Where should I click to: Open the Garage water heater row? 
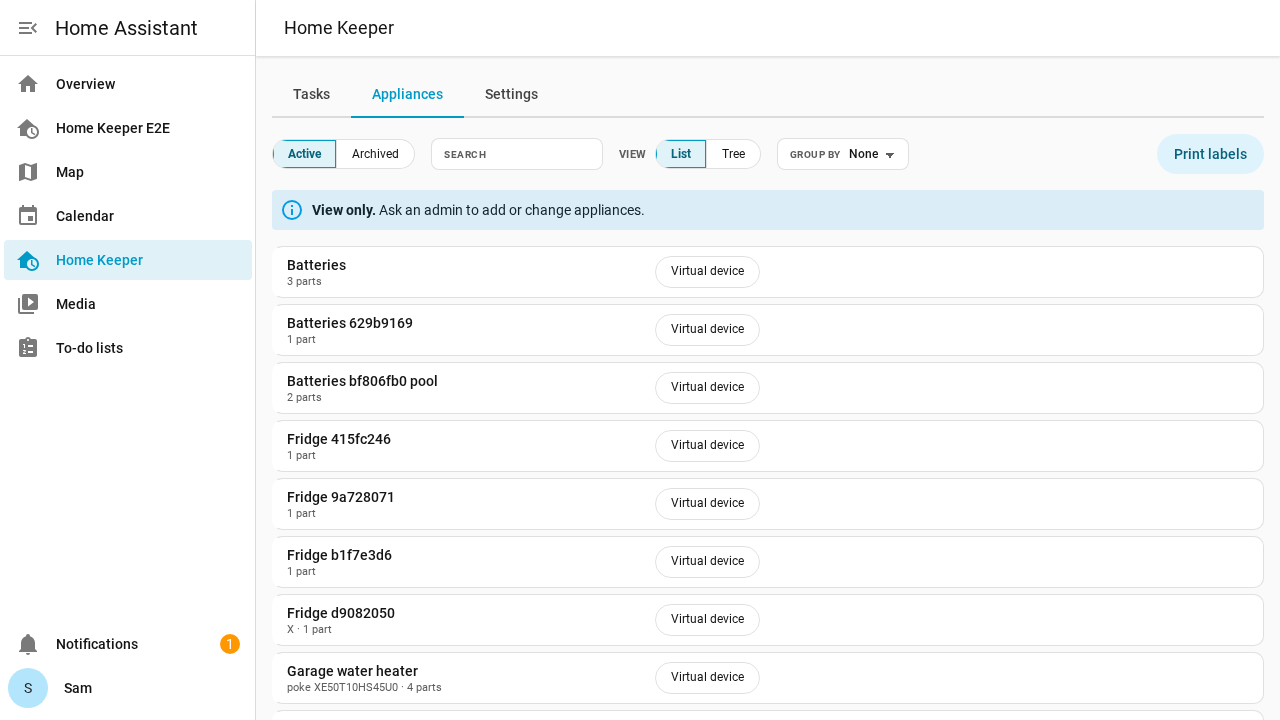coord(768,678)
